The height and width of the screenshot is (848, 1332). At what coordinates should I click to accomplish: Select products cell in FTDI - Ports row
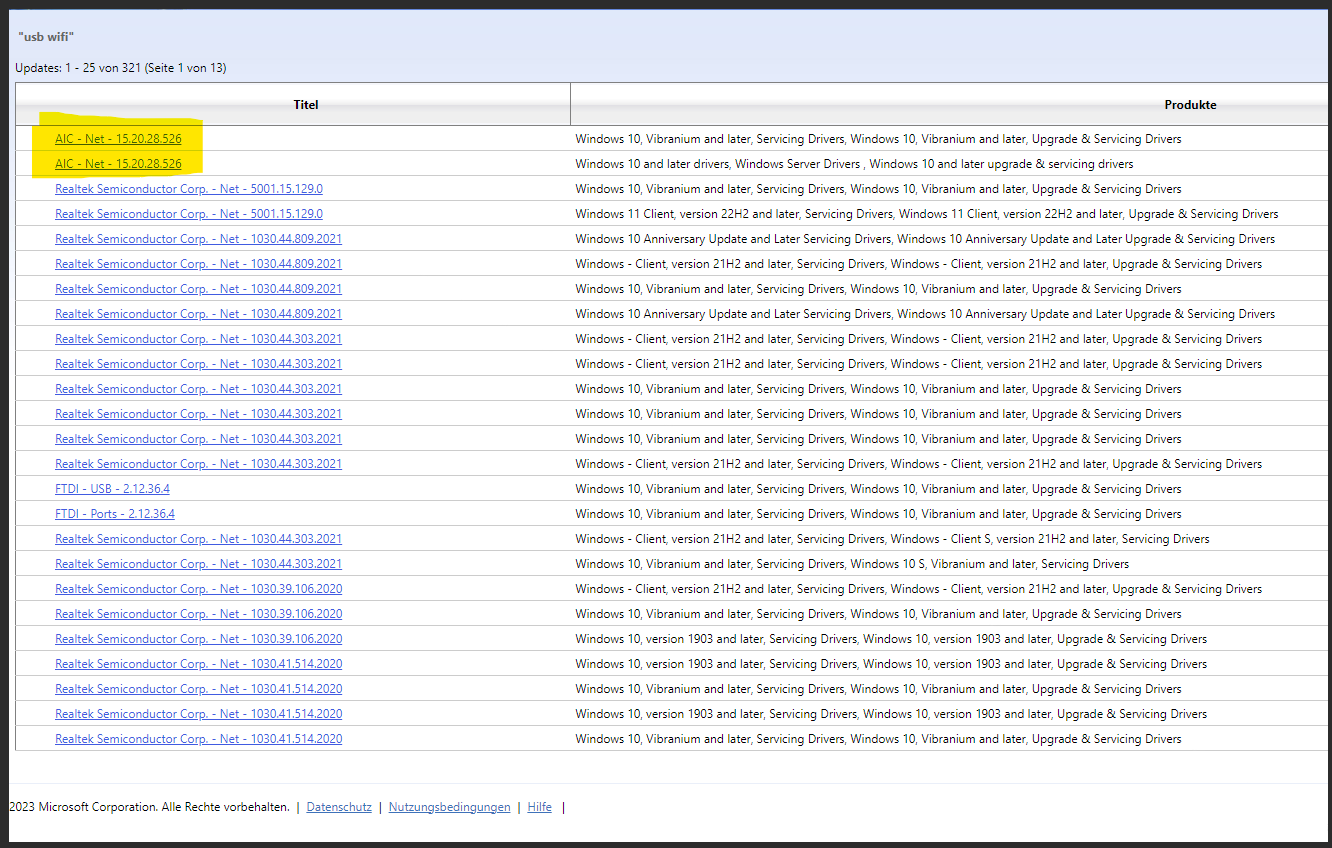coord(878,514)
